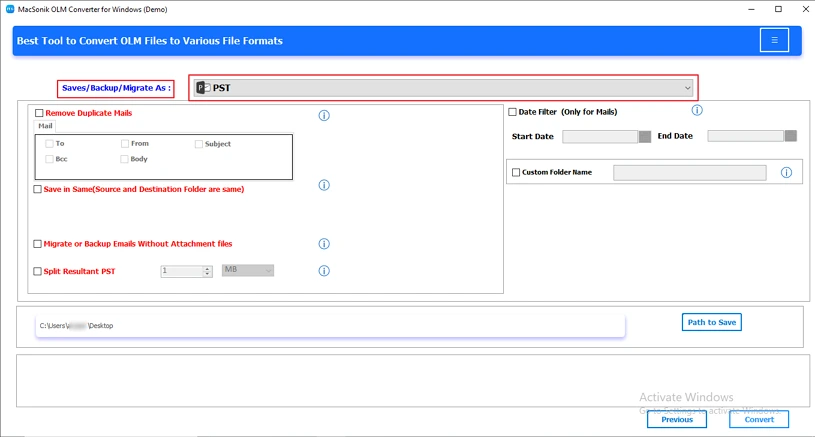The height and width of the screenshot is (437, 815).
Task: Click info icon beside Save in Same option
Action: coord(324,185)
